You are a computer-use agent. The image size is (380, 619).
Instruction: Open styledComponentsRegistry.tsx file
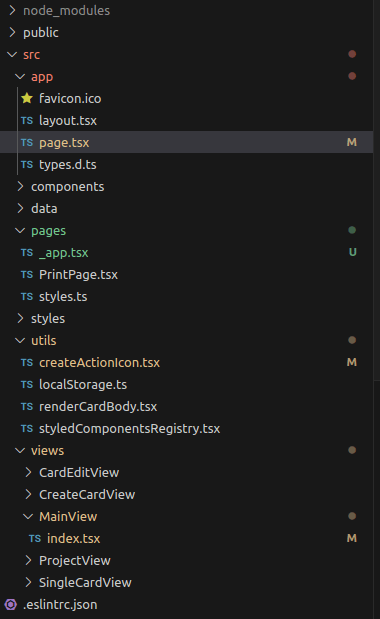pos(129,429)
